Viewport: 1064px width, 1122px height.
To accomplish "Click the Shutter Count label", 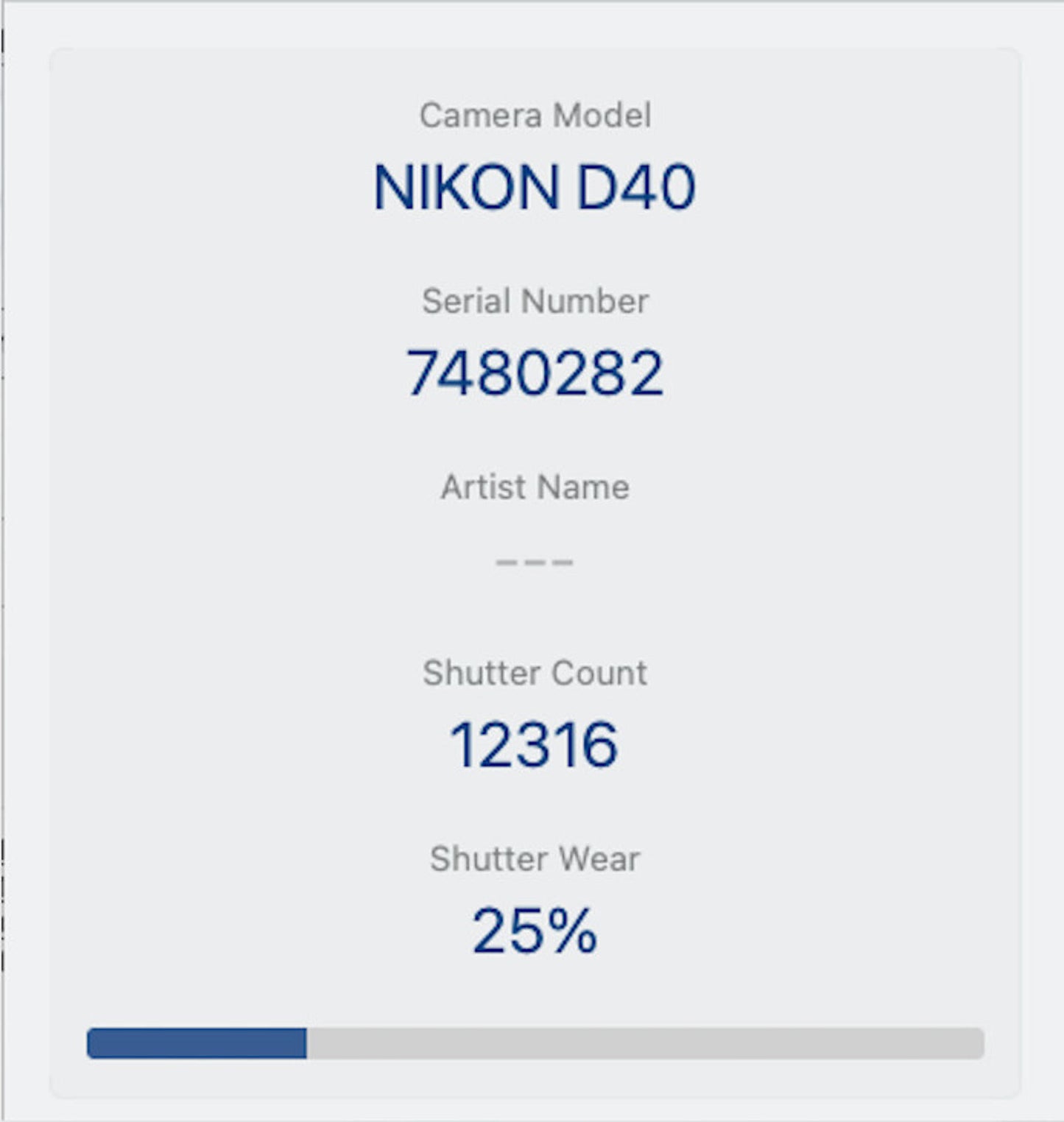I will [535, 673].
